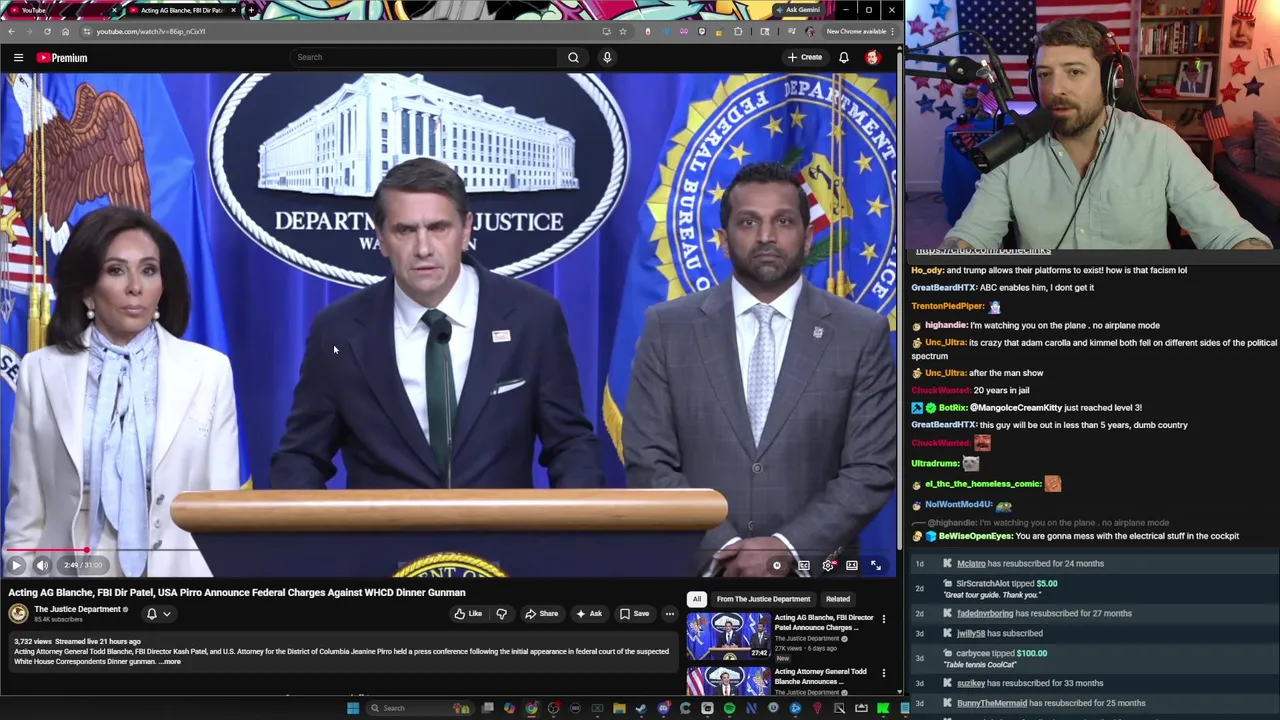Click GreatBeardHTX's 'ABC enables him' message
This screenshot has width=1280, height=720.
[1002, 287]
